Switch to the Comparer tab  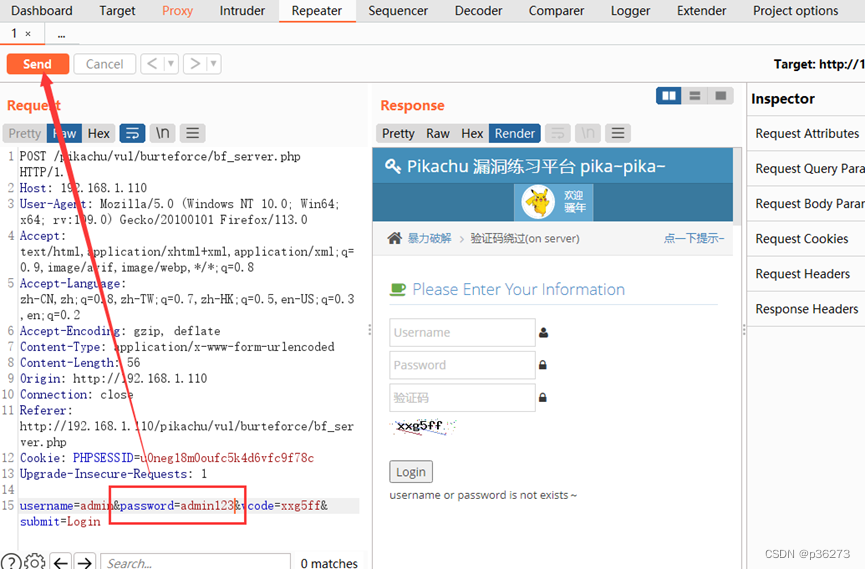[x=556, y=10]
